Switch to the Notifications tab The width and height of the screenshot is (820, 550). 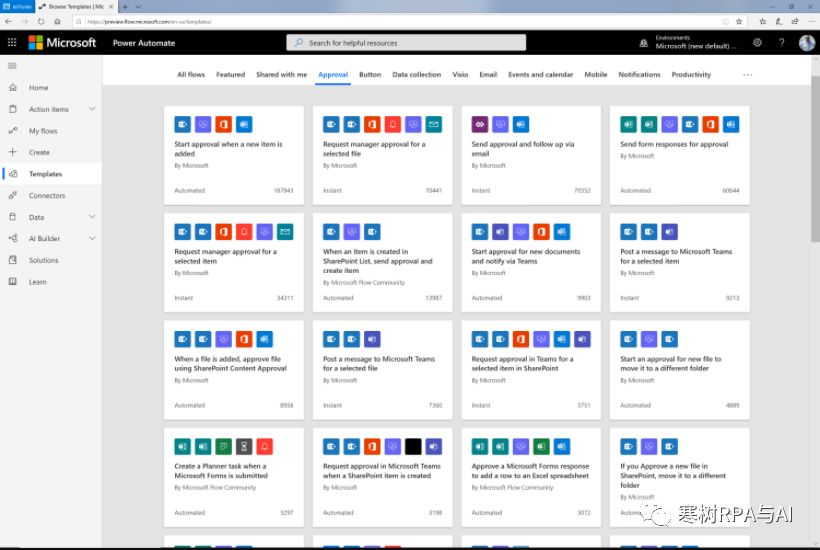pos(639,75)
